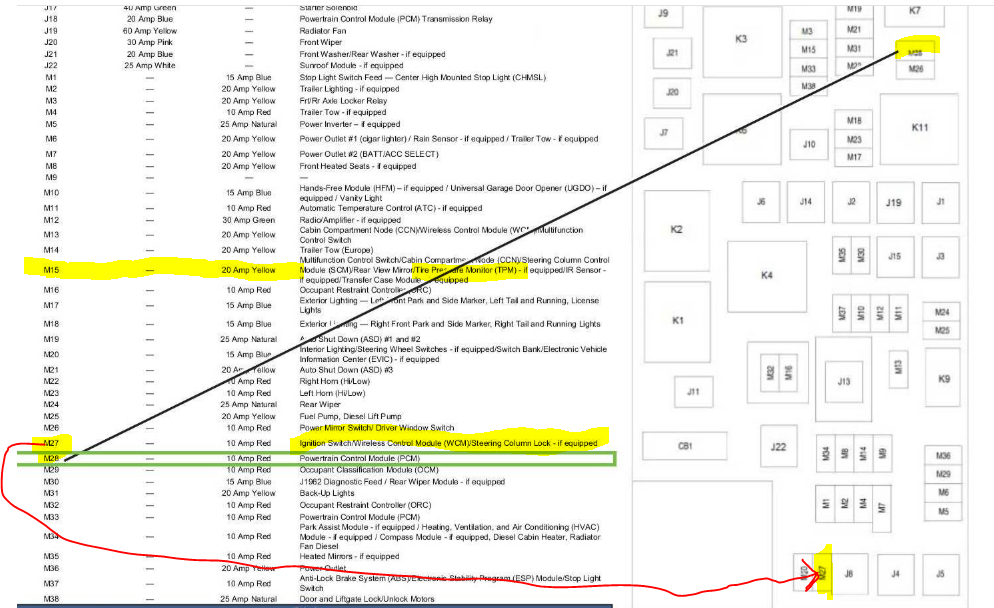The width and height of the screenshot is (994, 608).
Task: Select relay K1 box in the diagram
Action: [x=677, y=321]
